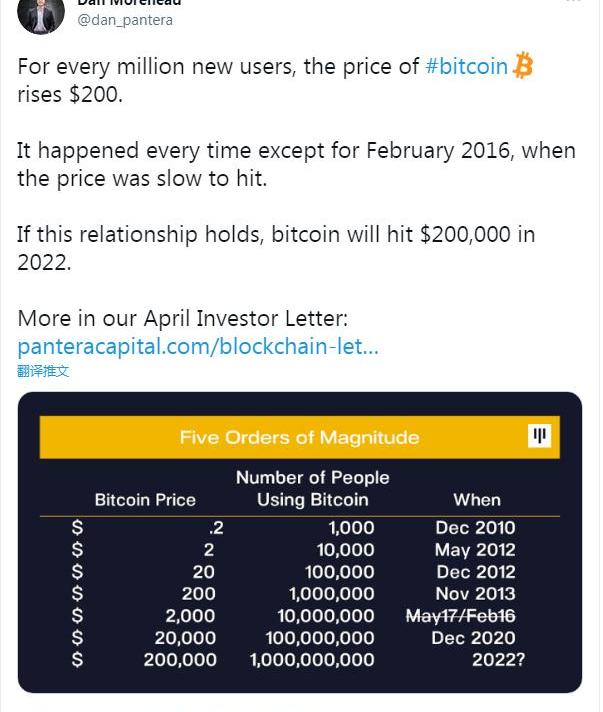This screenshot has height=712, width=603.
Task: Click the yellow Five Orders of Magnitude banner
Action: [300, 437]
